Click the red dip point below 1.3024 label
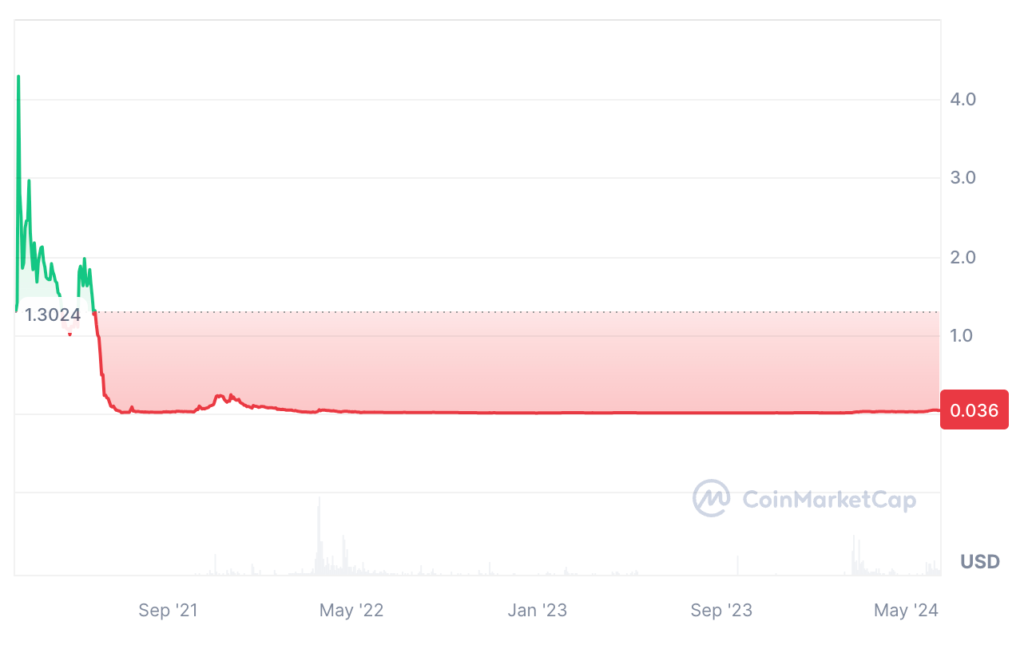The height and width of the screenshot is (645, 1024). click(69, 334)
